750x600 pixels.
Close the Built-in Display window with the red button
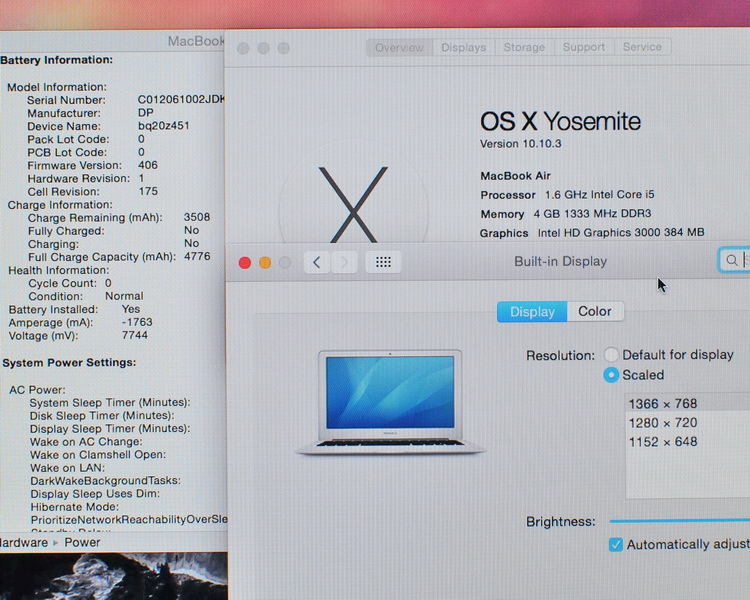245,263
